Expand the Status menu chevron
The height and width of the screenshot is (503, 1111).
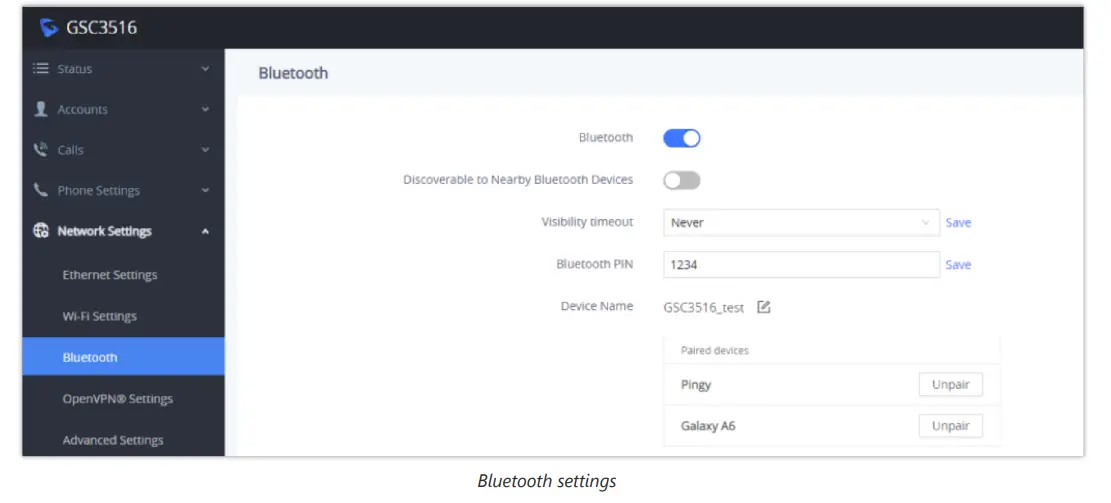pos(205,69)
